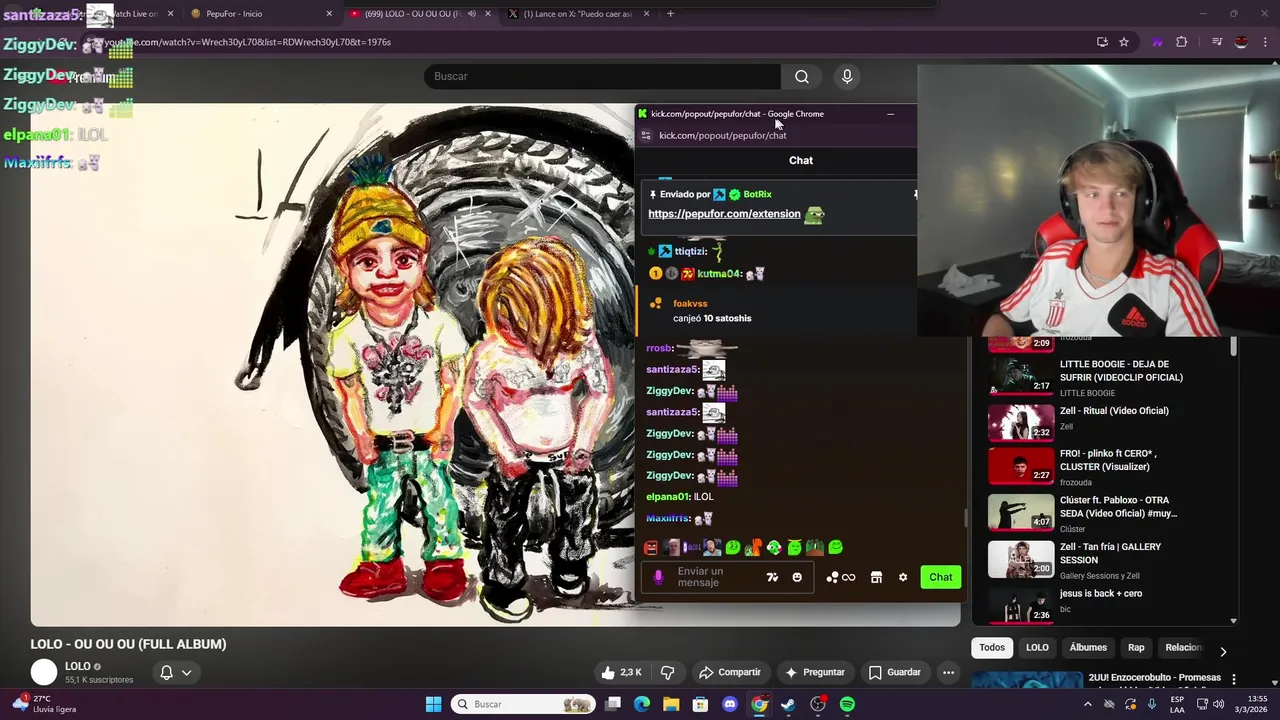Mute the LOLO YouTube tab audio icon
The height and width of the screenshot is (720, 1280).
coord(471,14)
